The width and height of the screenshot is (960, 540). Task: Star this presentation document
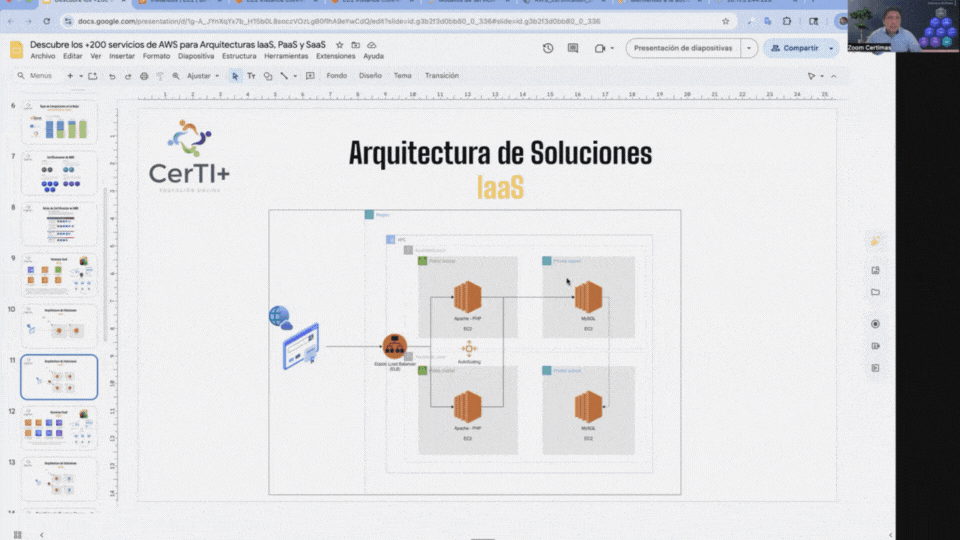[340, 45]
